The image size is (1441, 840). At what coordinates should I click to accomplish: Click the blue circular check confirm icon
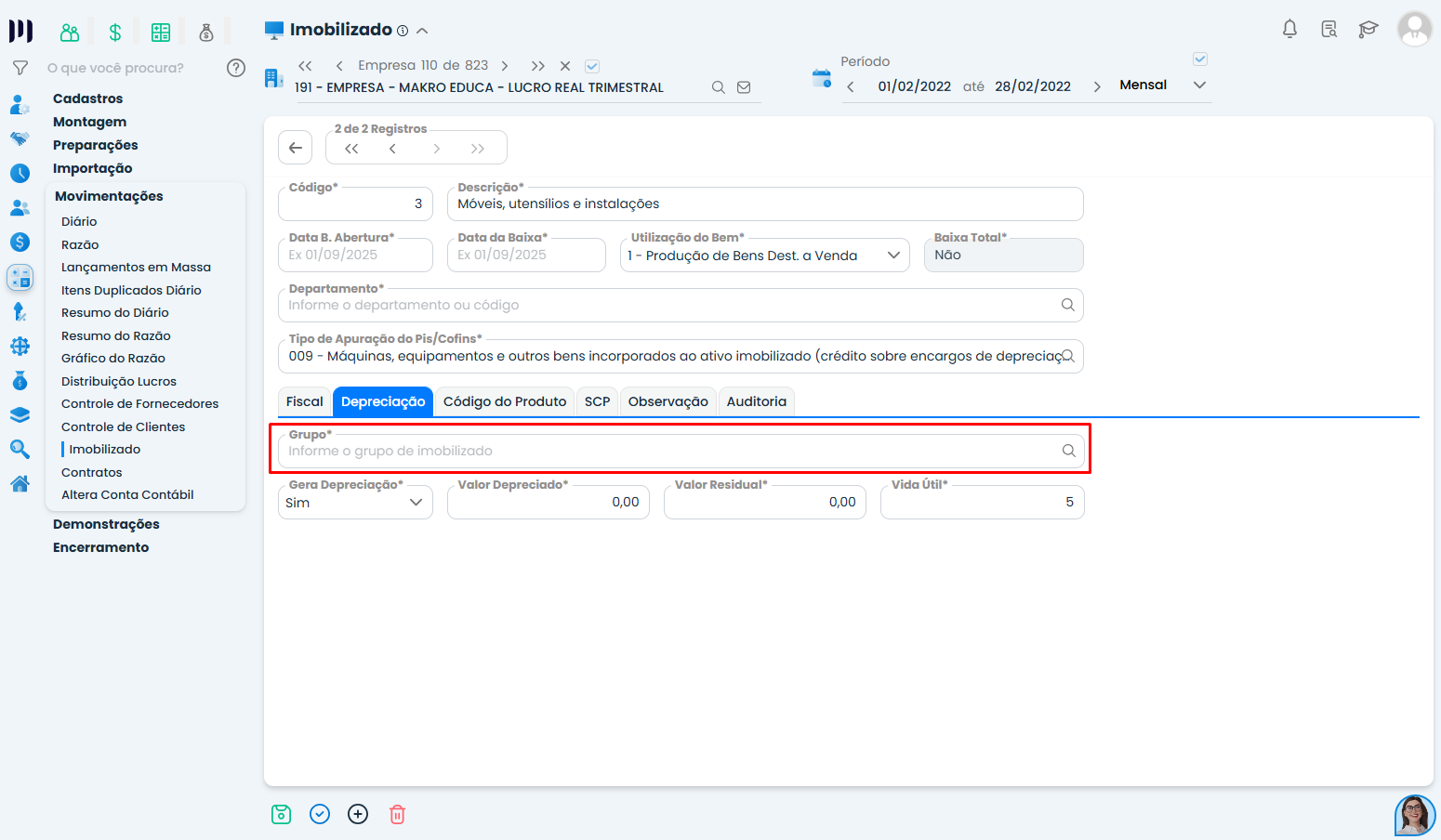320,815
